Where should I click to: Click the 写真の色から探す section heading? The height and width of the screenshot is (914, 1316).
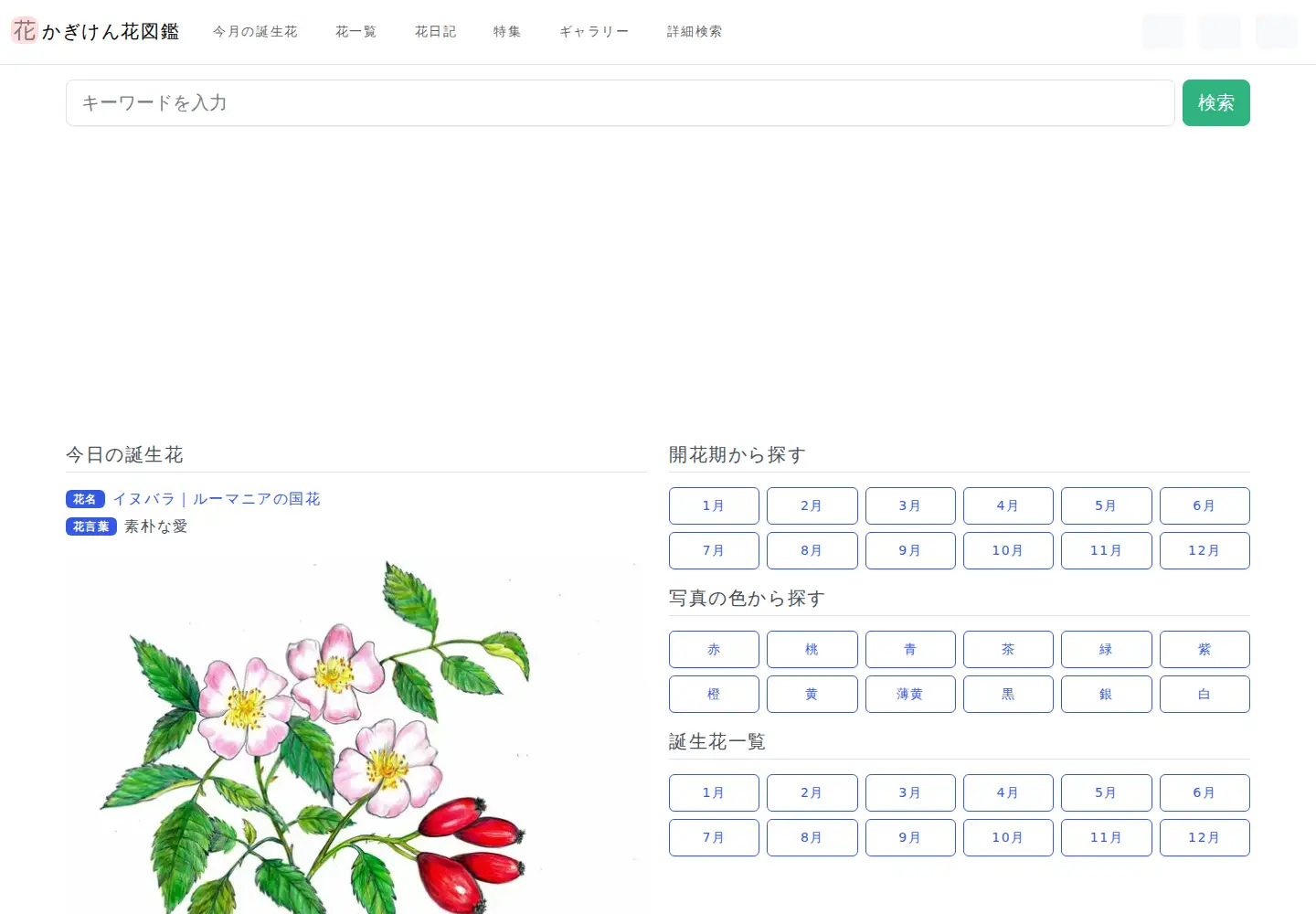pos(747,598)
